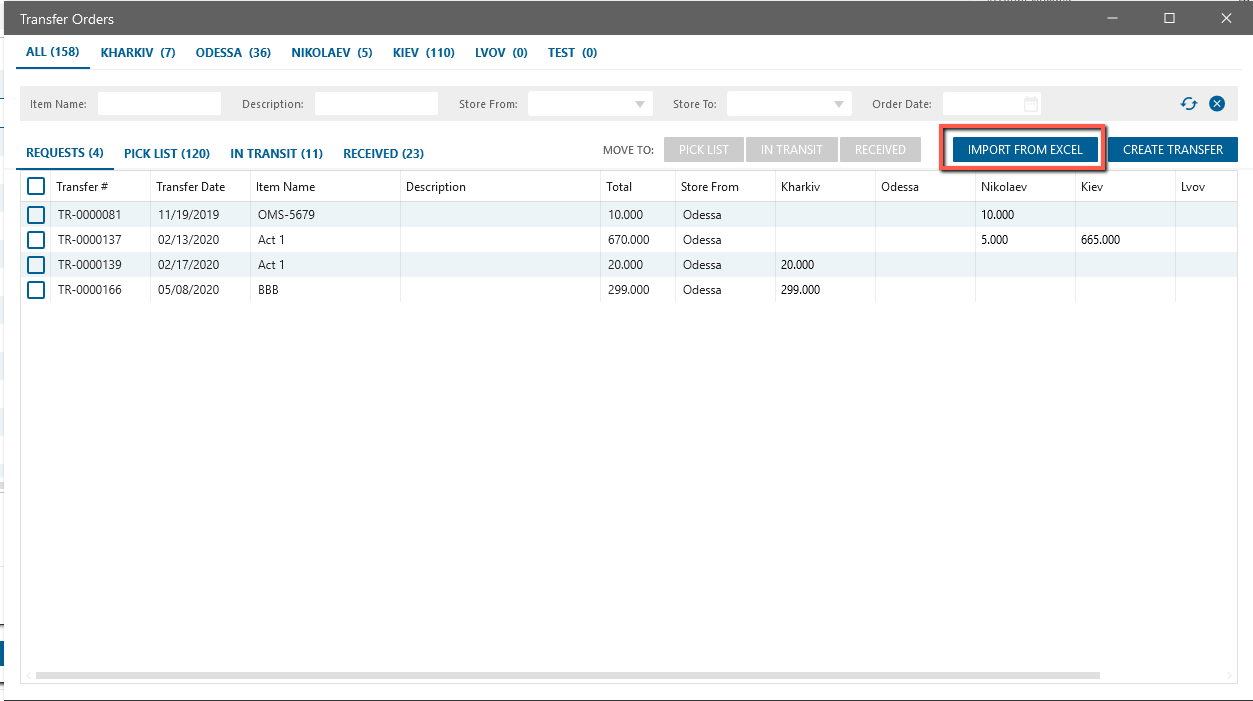Click the Move To IN TRANSIT button
The image size is (1253, 701).
click(x=792, y=150)
